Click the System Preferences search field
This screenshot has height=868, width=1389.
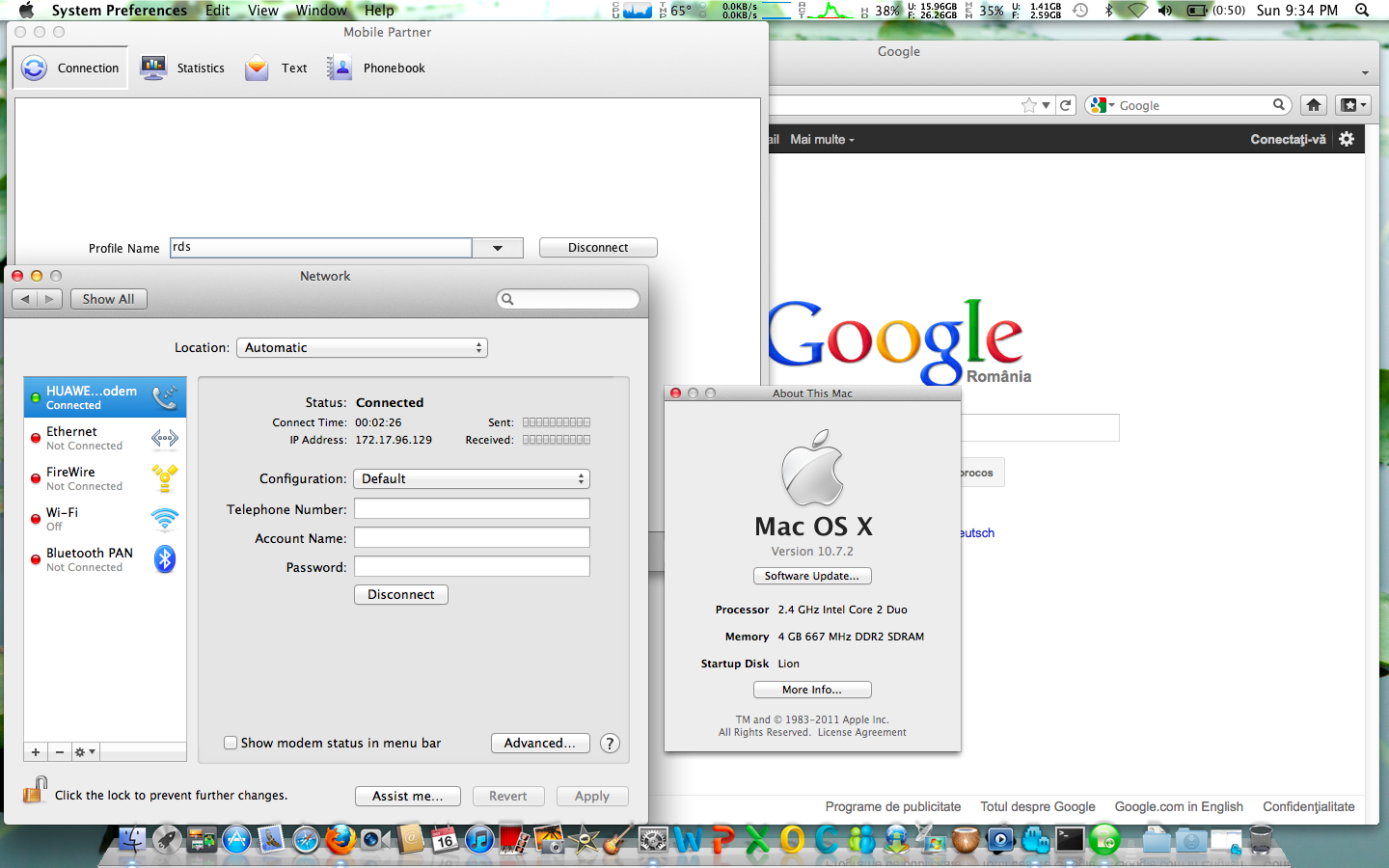click(x=568, y=299)
